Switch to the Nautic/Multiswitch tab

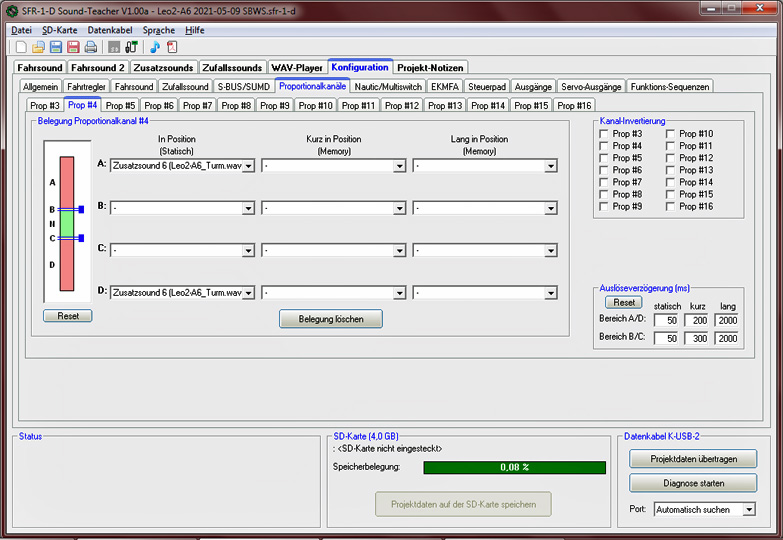click(x=388, y=86)
